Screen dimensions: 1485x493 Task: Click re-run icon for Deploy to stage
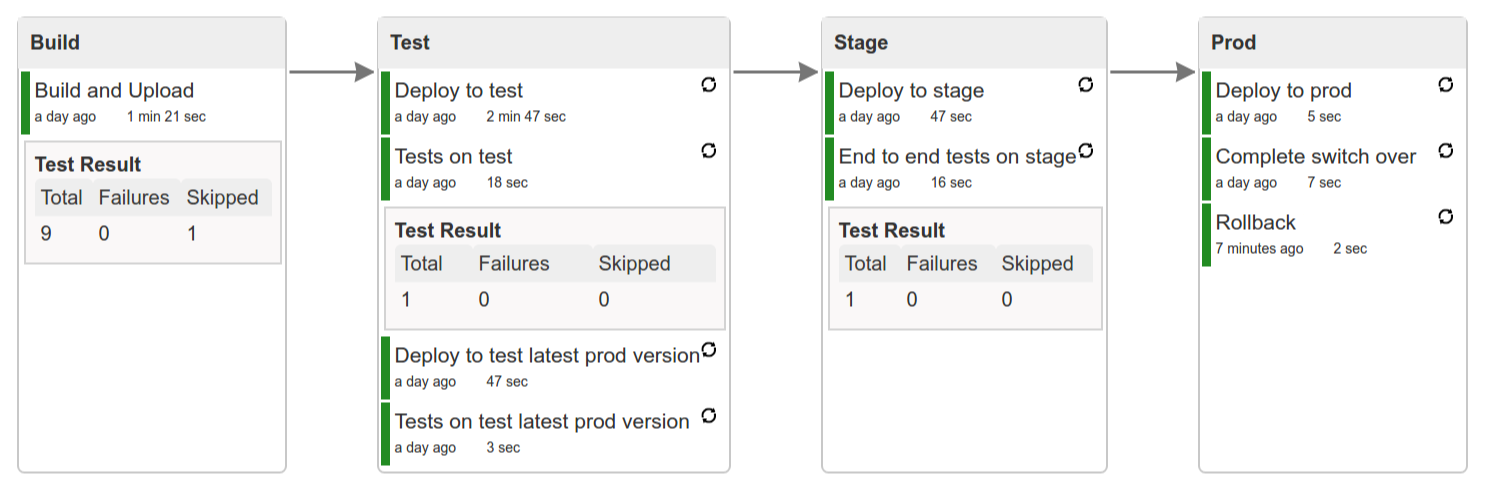point(1086,85)
